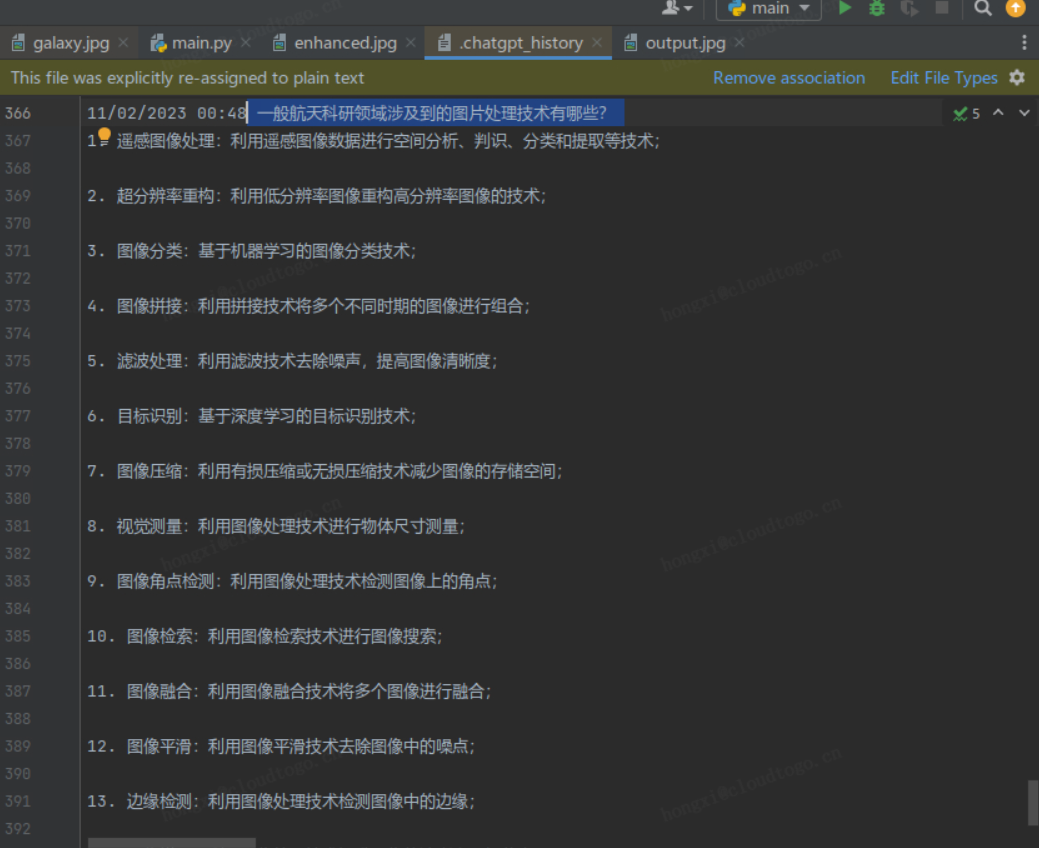Open the hidden tabs overflow menu
This screenshot has width=1039, height=848.
coord(1025,42)
